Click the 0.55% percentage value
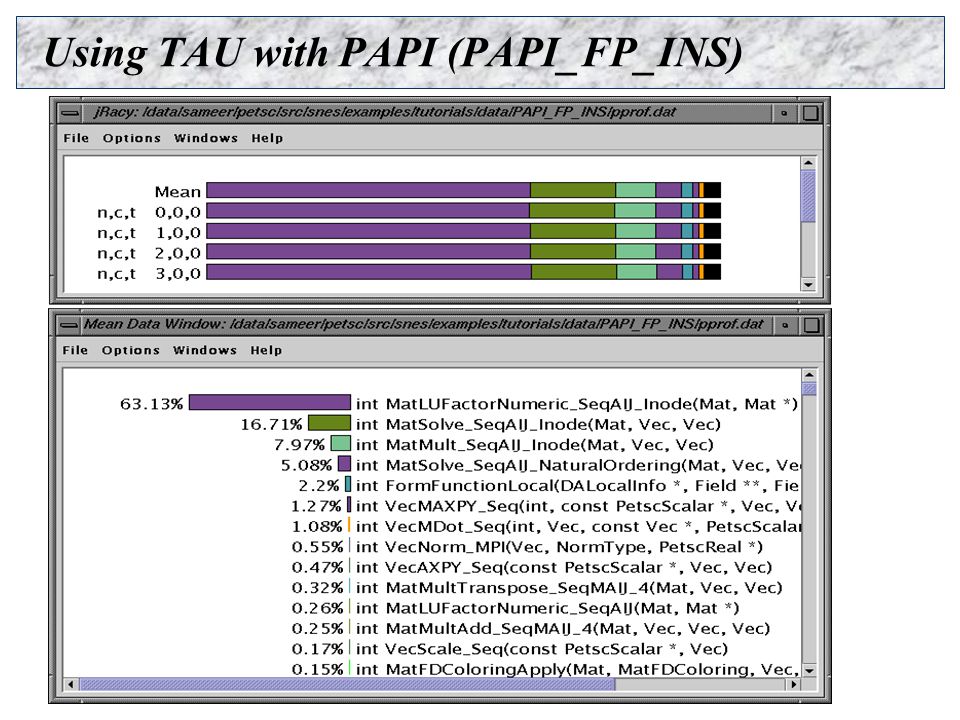 pyautogui.click(x=317, y=547)
